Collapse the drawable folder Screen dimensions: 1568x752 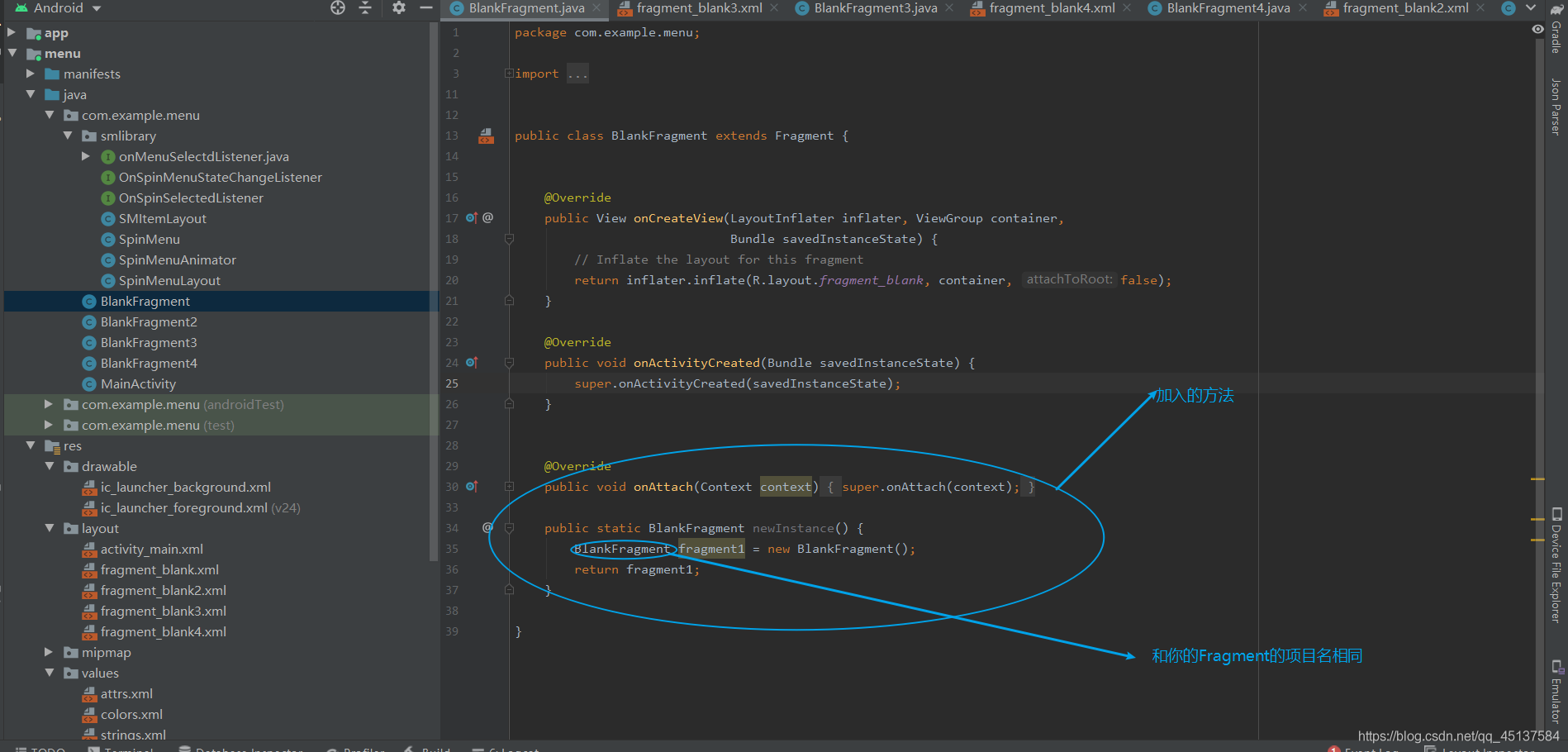point(49,466)
